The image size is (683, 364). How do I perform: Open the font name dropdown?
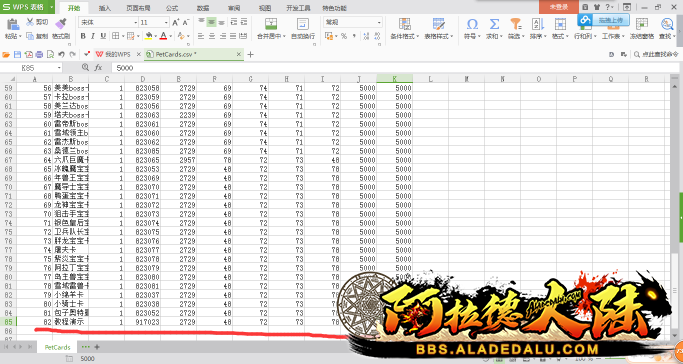point(108,22)
